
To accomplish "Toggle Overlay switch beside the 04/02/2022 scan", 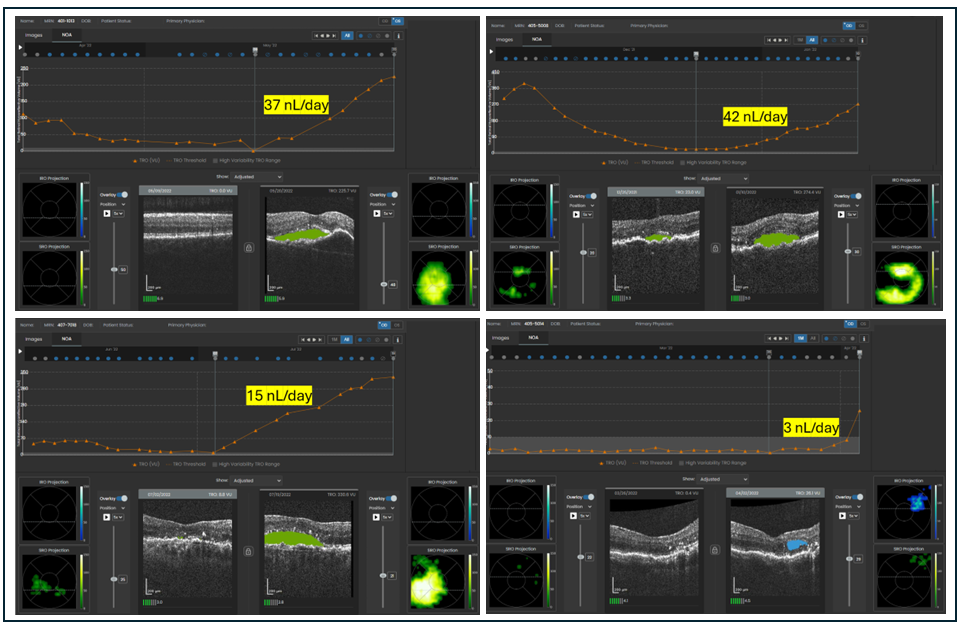I will coord(857,497).
